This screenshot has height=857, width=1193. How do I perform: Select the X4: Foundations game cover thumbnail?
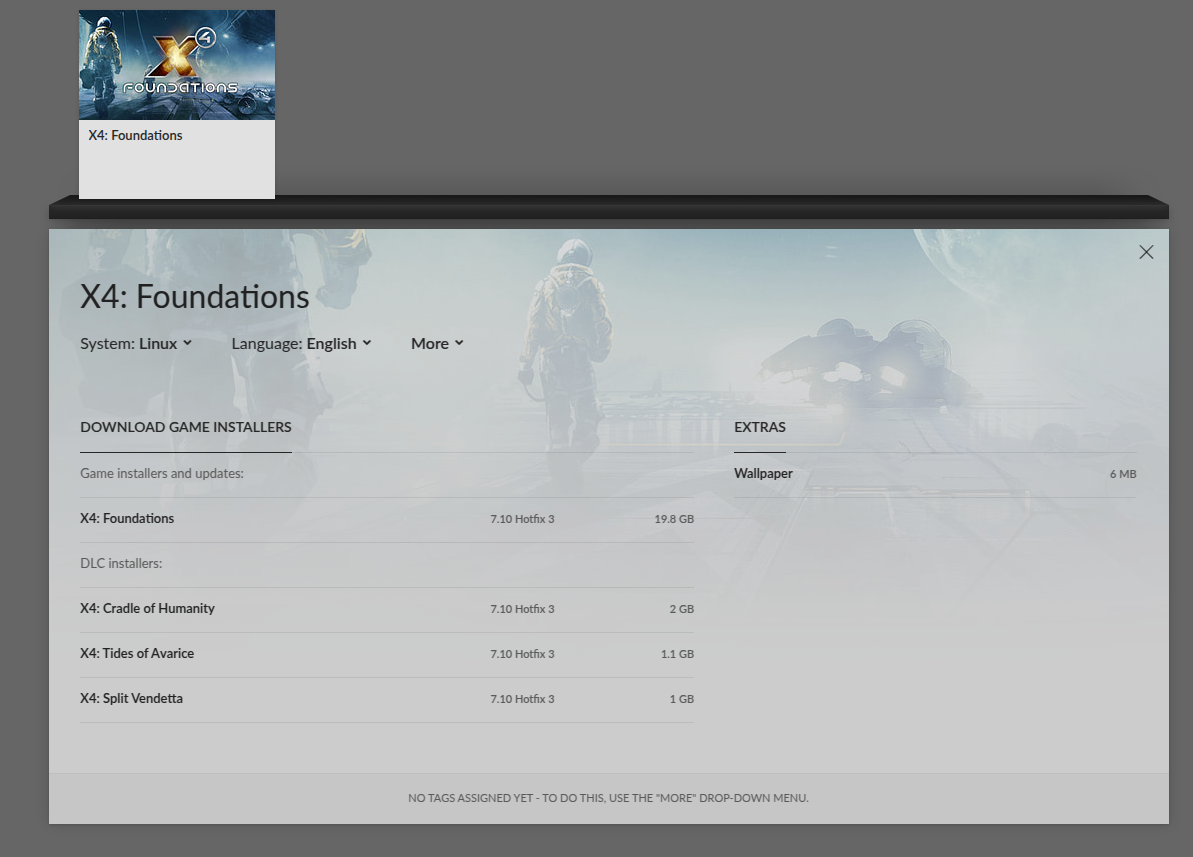(x=177, y=65)
